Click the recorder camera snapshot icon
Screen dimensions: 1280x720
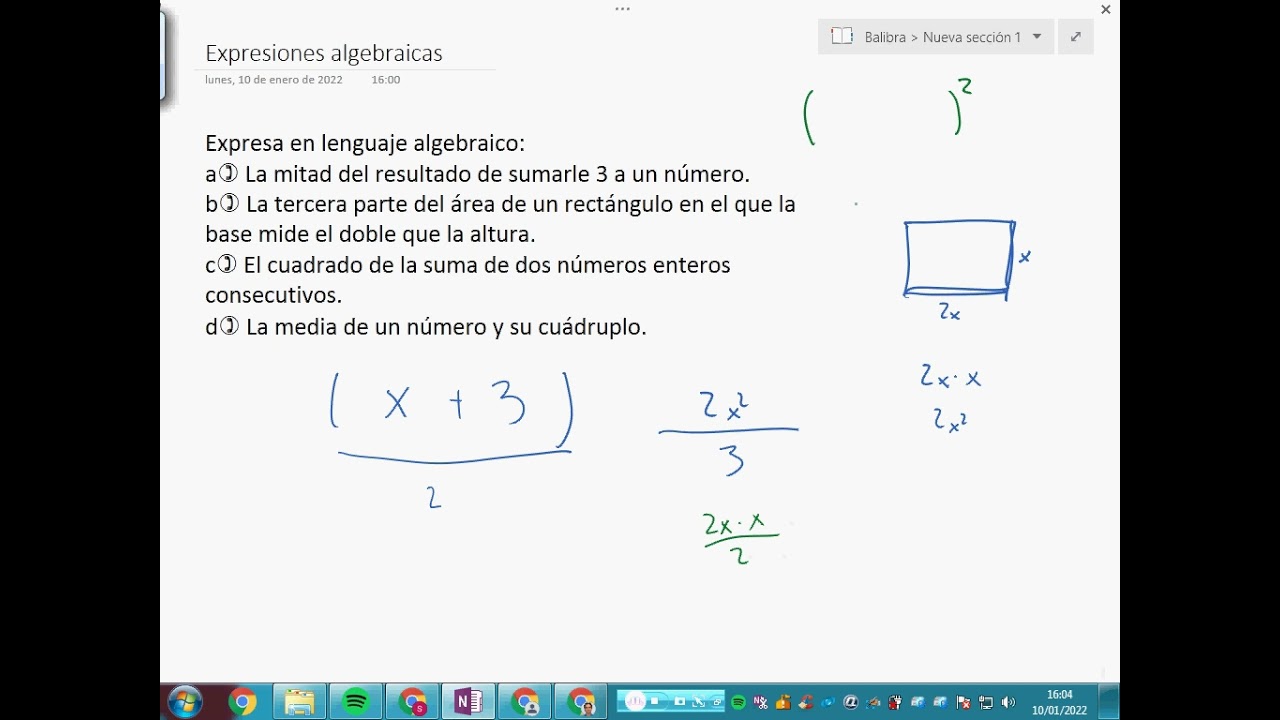[680, 701]
